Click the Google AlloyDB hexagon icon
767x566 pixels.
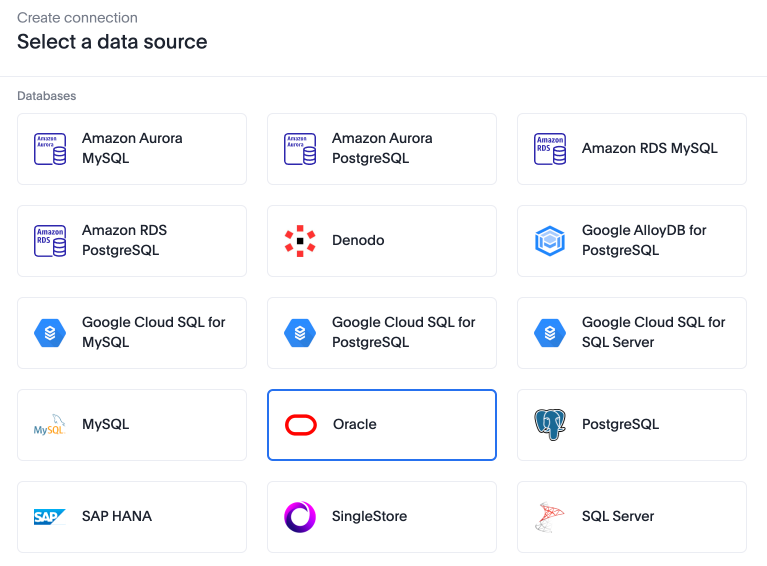point(550,241)
